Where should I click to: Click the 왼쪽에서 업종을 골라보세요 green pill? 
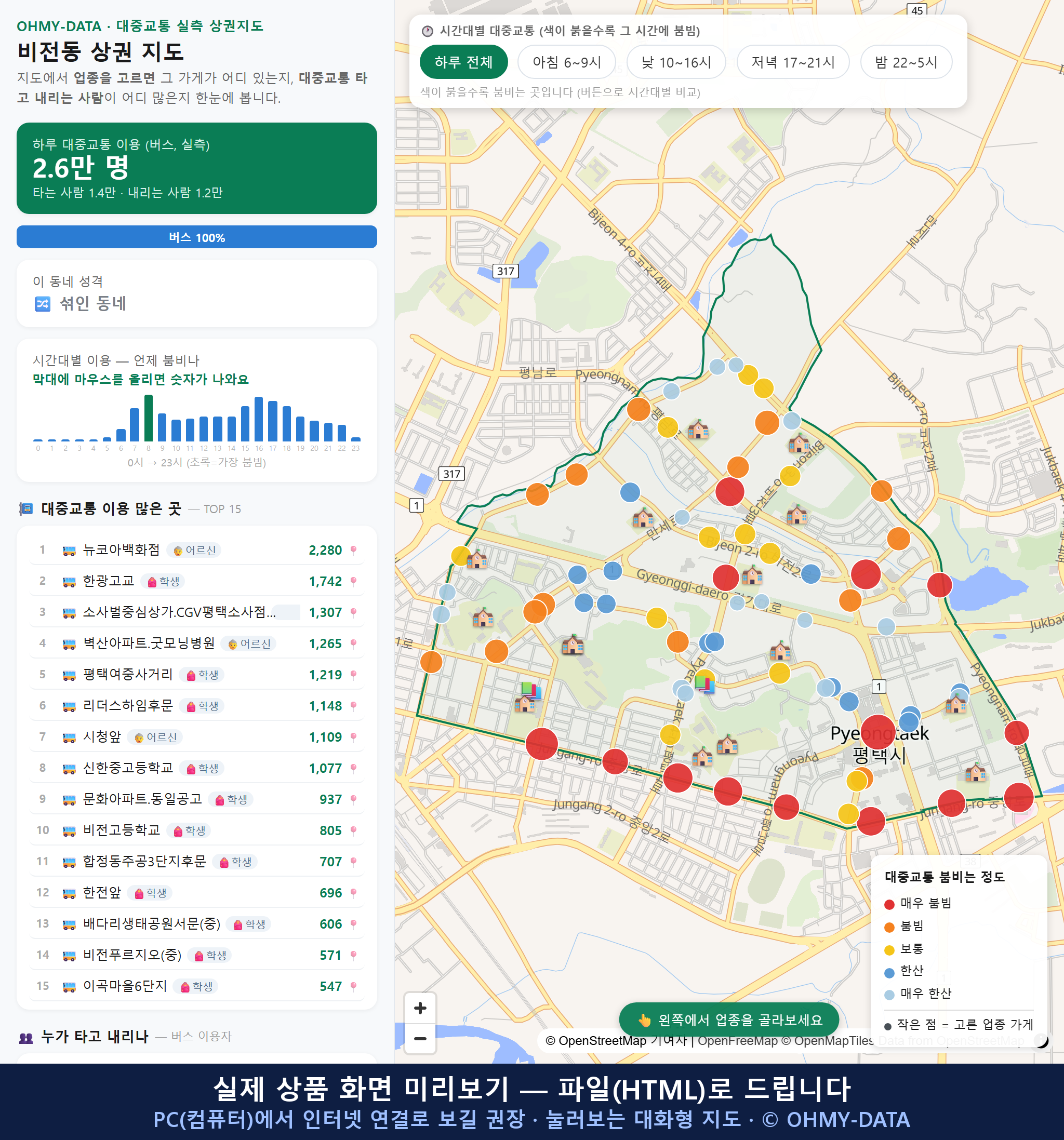[729, 1020]
